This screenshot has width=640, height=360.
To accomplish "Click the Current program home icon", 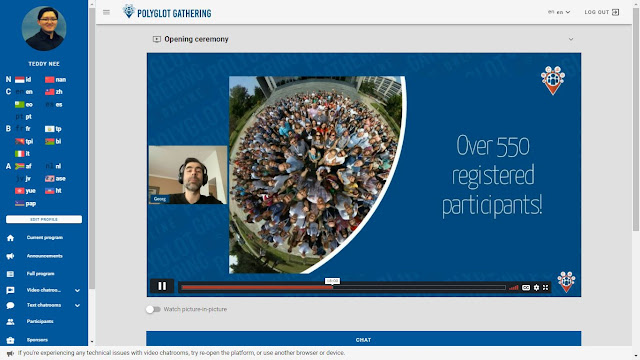I will (x=11, y=238).
